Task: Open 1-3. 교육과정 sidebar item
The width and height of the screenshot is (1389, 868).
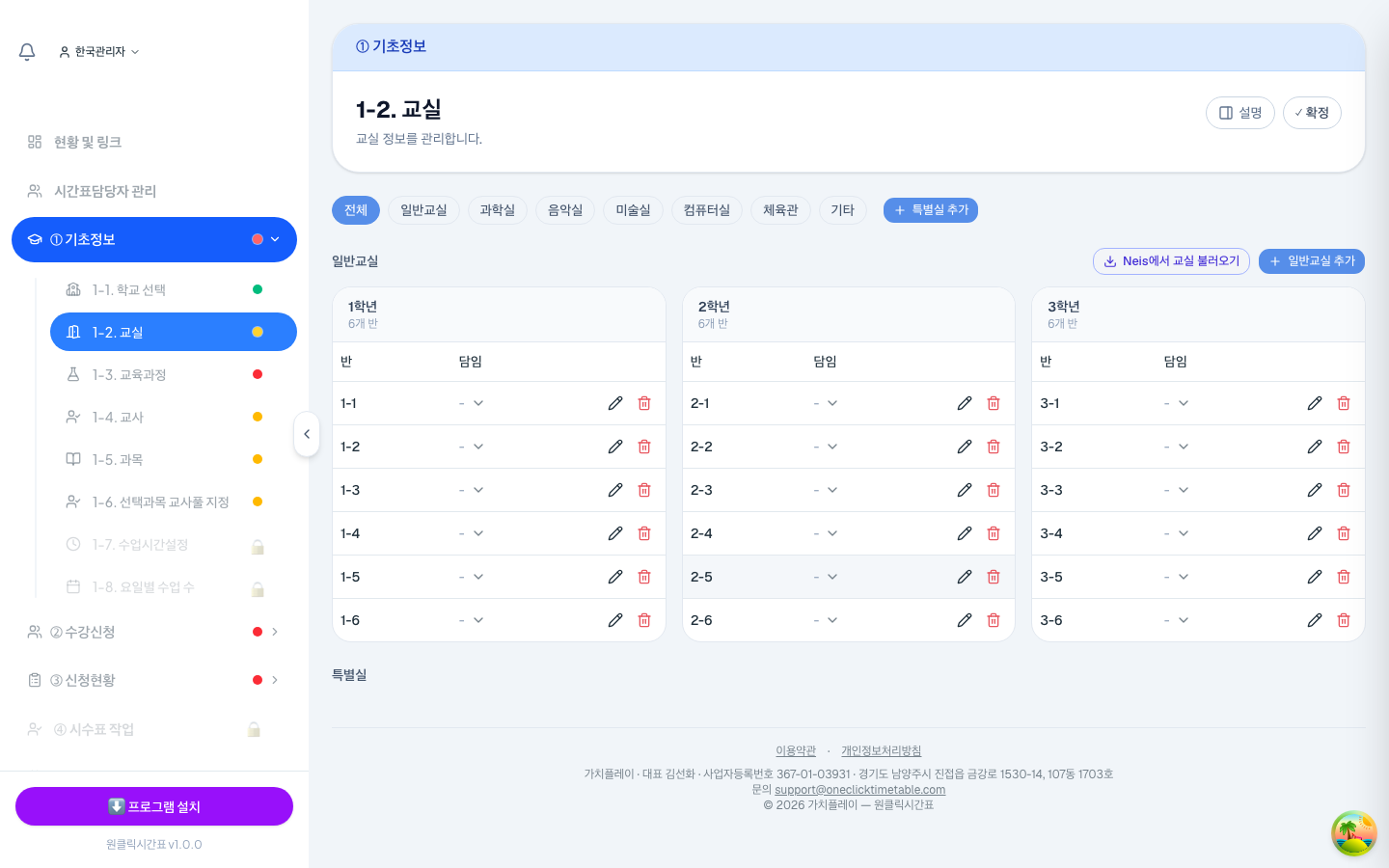Action: click(x=174, y=374)
